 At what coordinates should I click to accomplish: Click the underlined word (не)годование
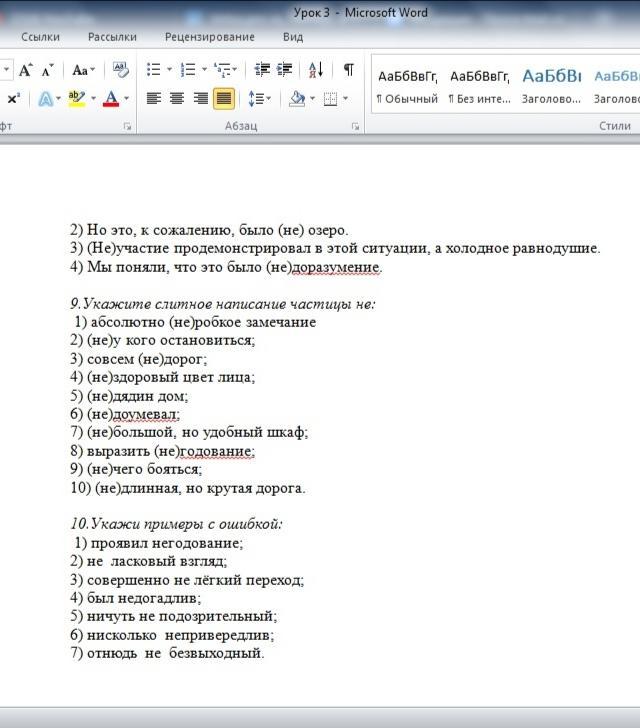[204, 451]
